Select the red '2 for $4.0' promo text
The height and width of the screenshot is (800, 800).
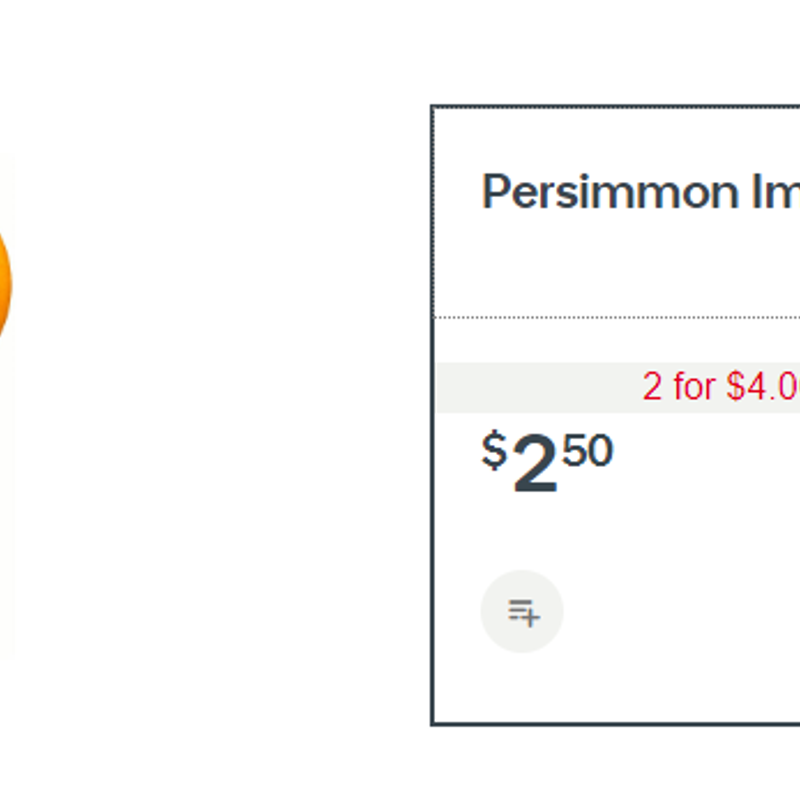click(x=721, y=386)
